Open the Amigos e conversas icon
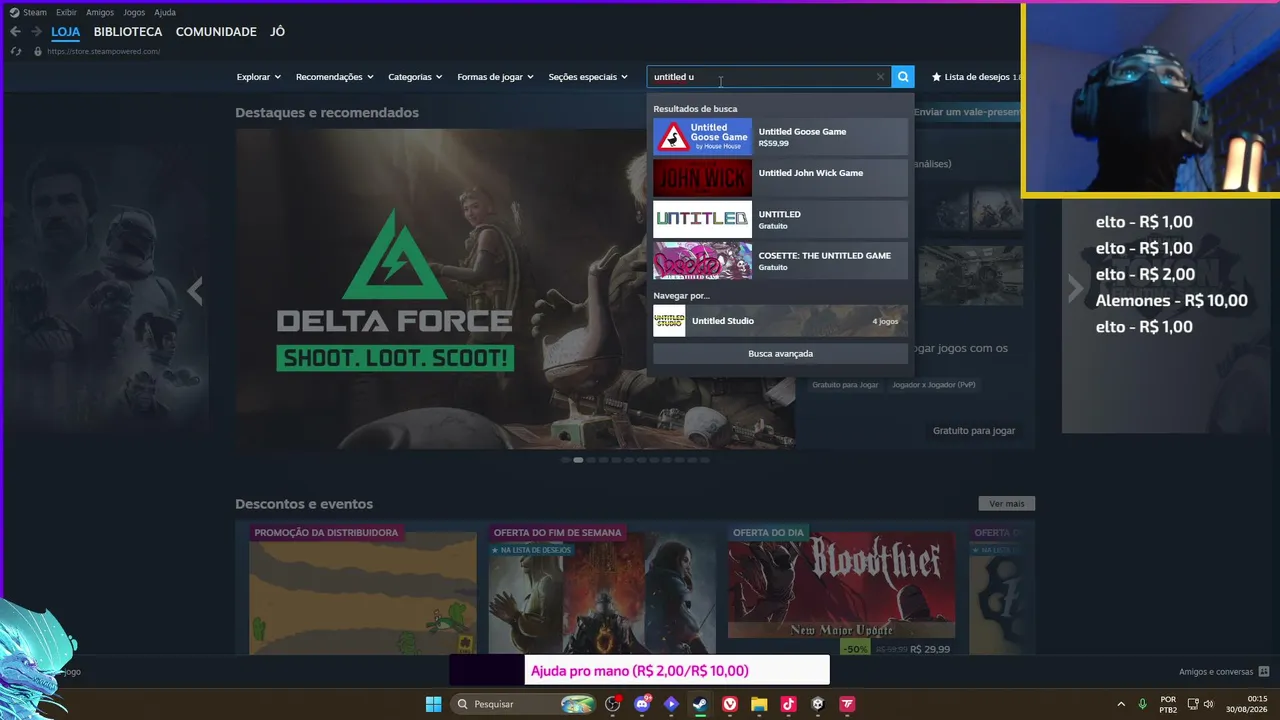 pyautogui.click(x=1264, y=672)
